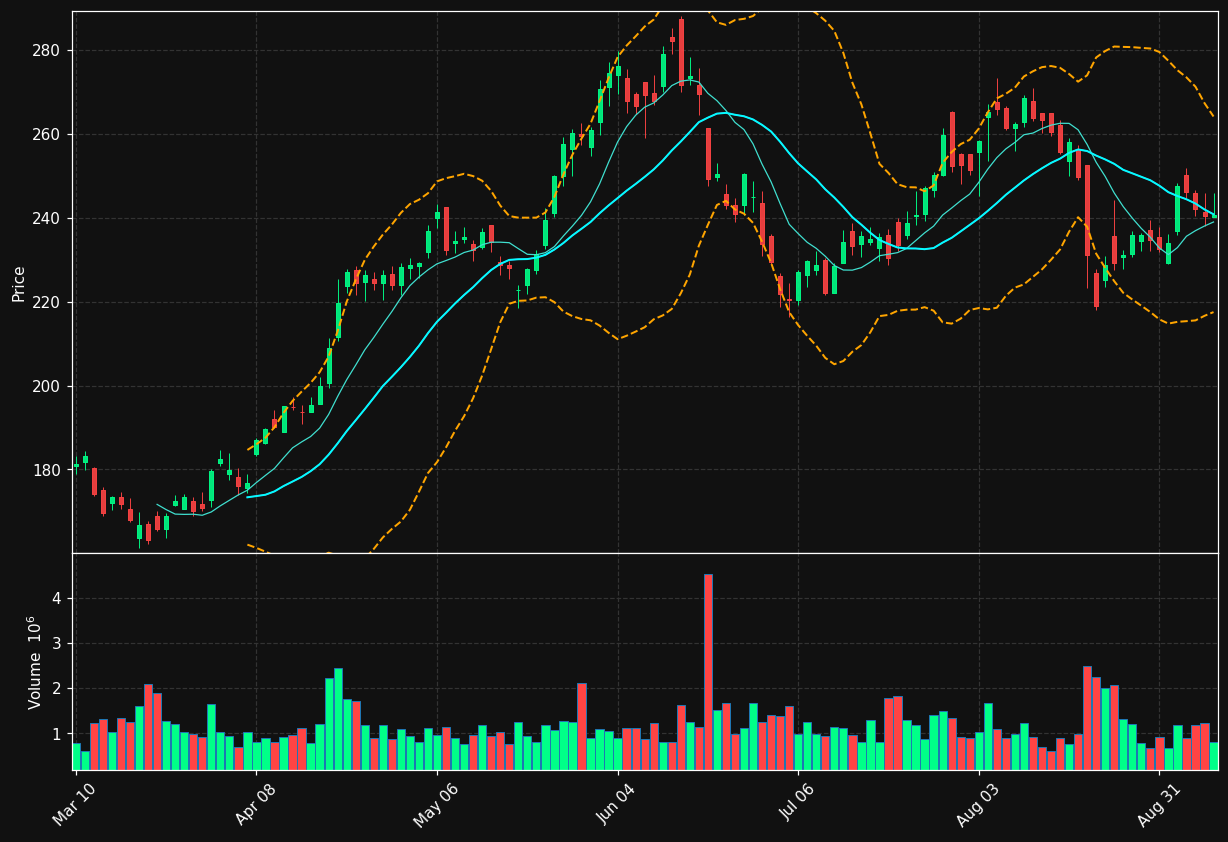Click the Aug 31 date label
The image size is (1228, 842).
pyautogui.click(x=1158, y=803)
